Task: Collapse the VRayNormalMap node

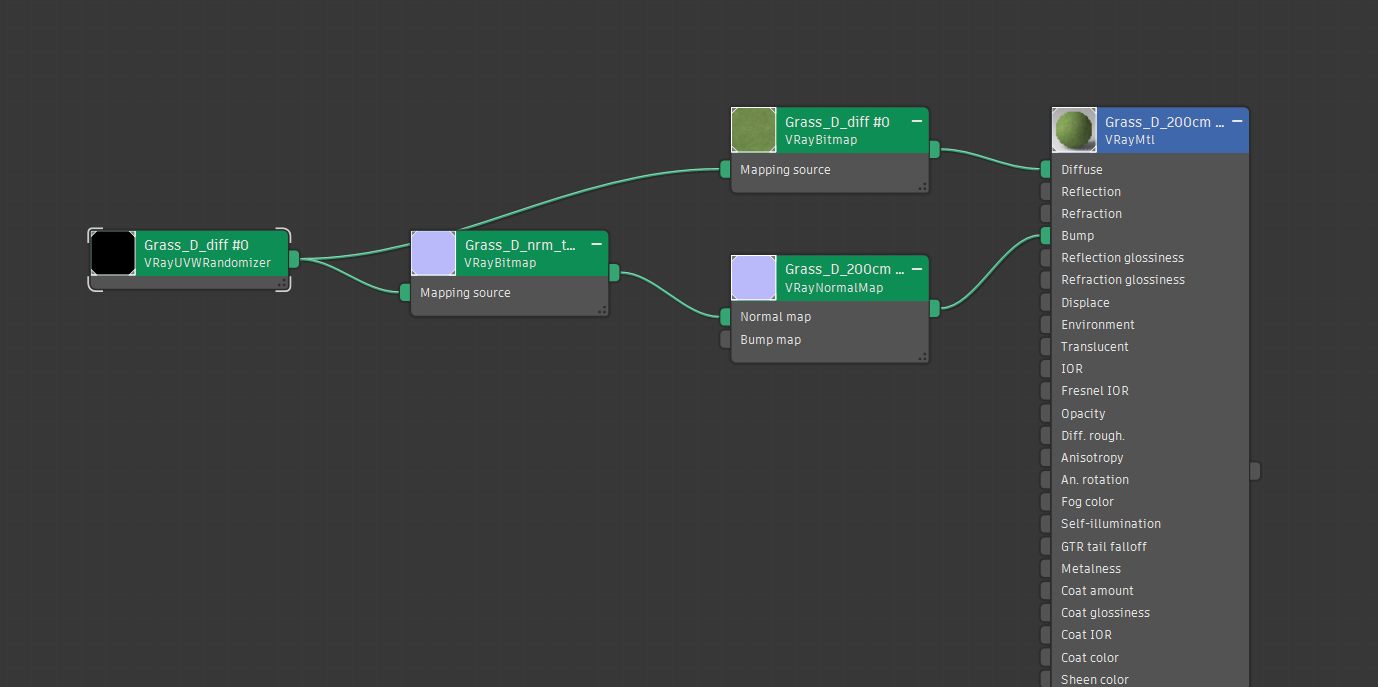Action: [917, 268]
